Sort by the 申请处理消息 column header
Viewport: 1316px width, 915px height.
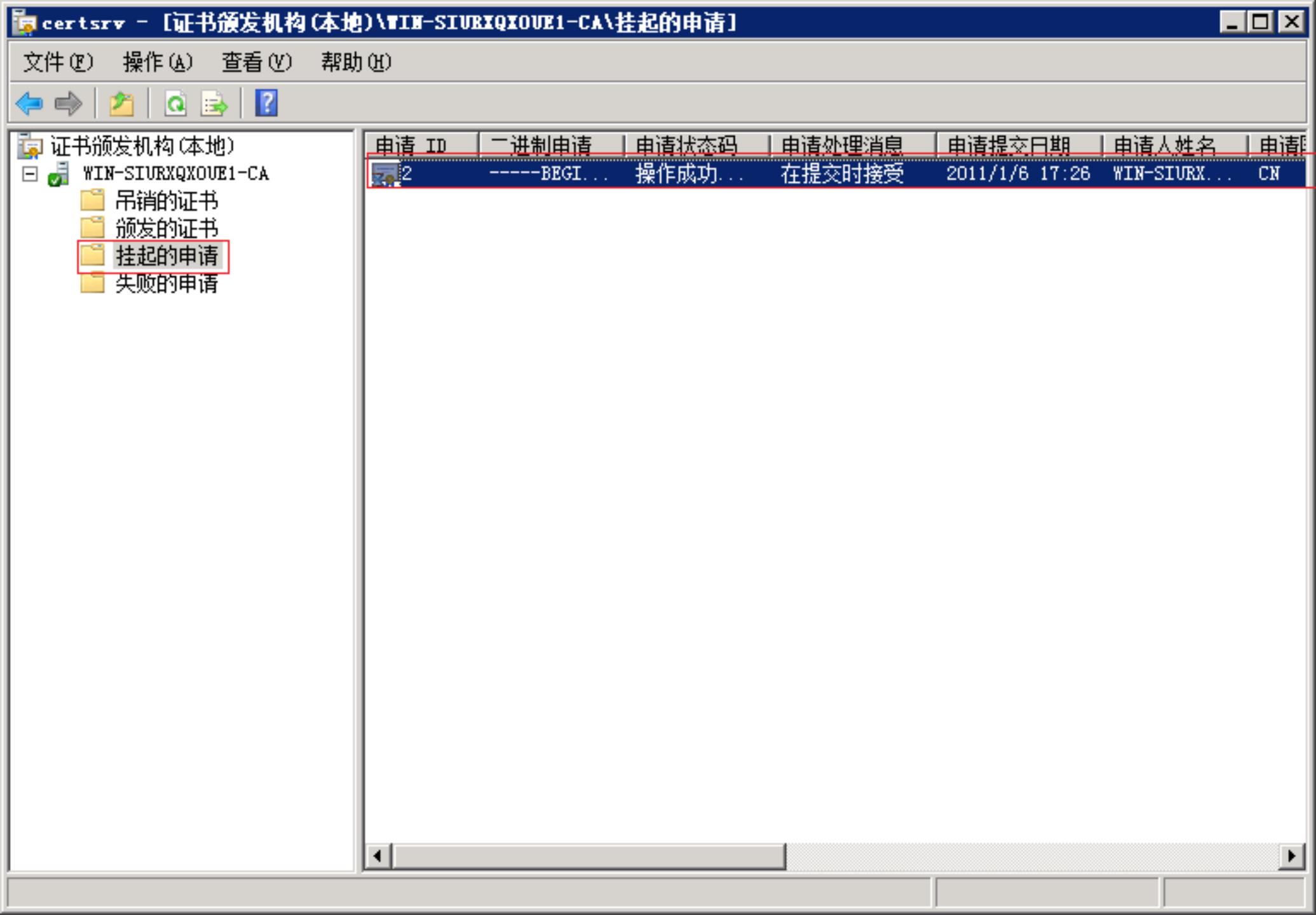(x=853, y=146)
